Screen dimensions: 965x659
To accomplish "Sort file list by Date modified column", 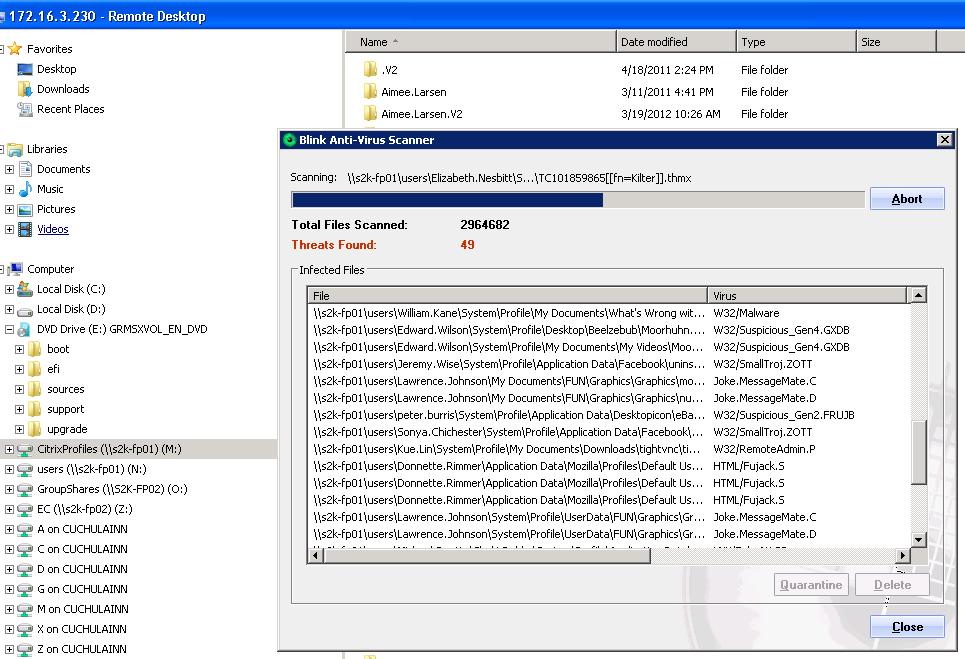I will (676, 42).
